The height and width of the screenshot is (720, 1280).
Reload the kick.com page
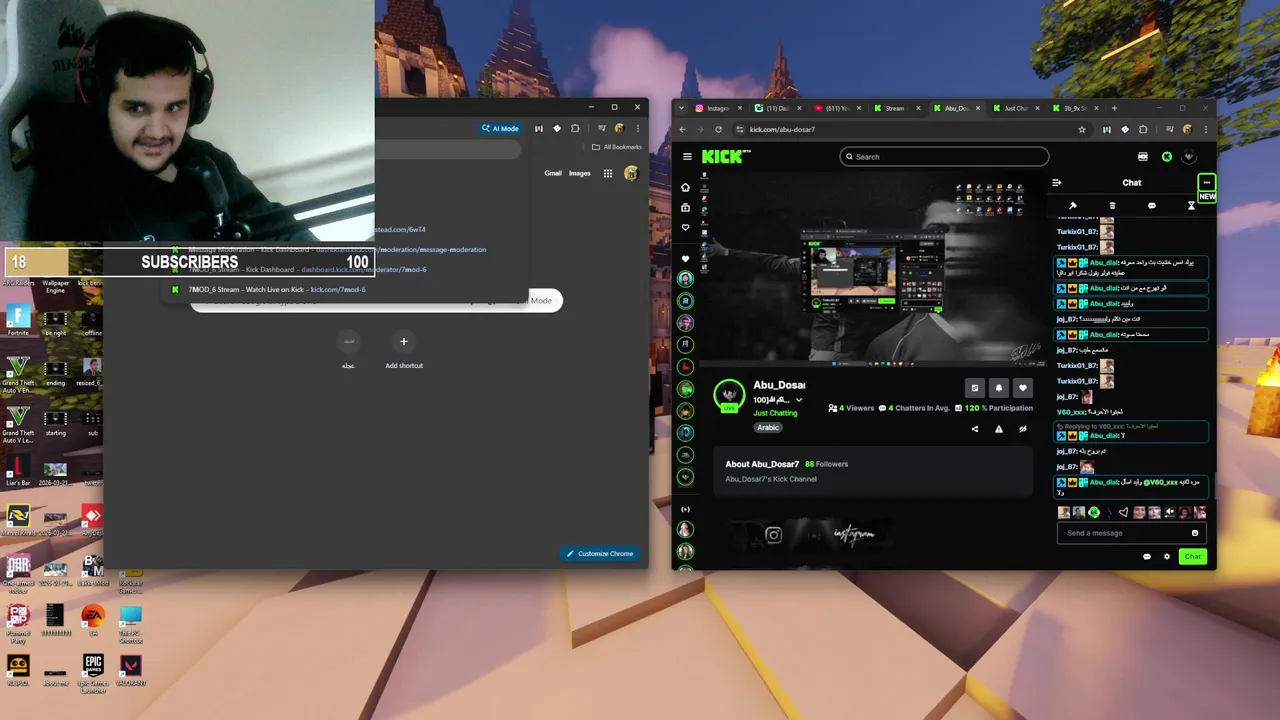pyautogui.click(x=718, y=129)
